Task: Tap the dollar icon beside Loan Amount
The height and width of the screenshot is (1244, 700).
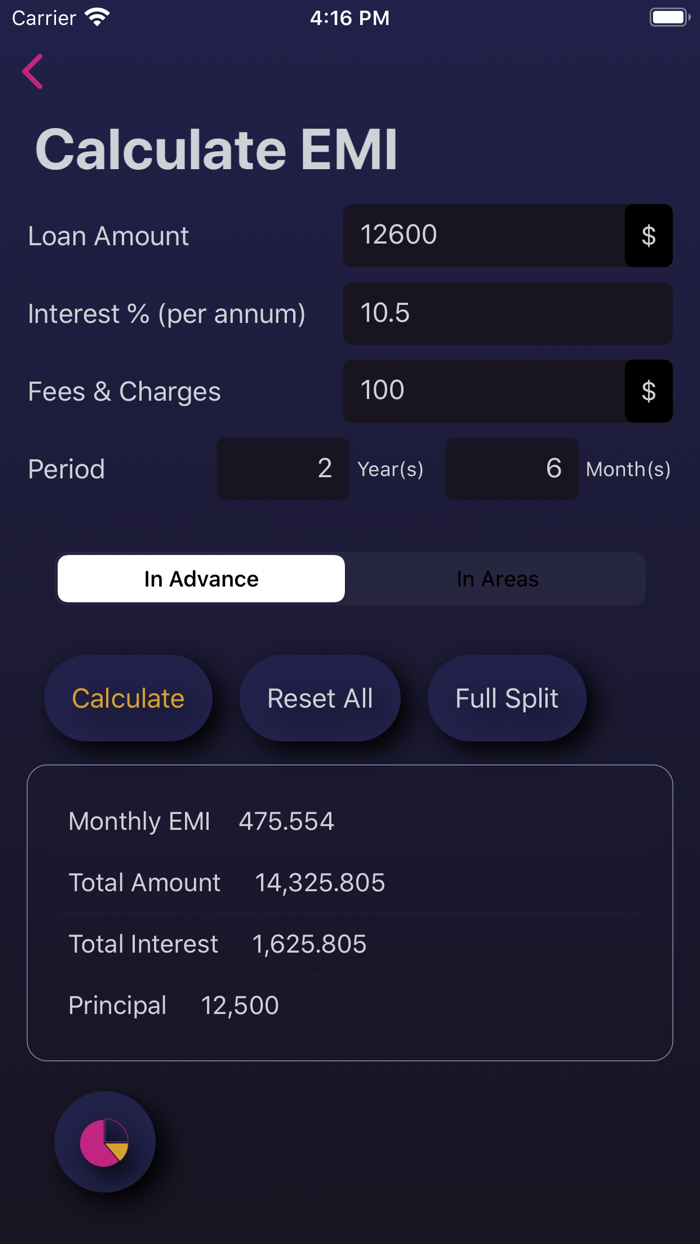Action: tap(648, 236)
